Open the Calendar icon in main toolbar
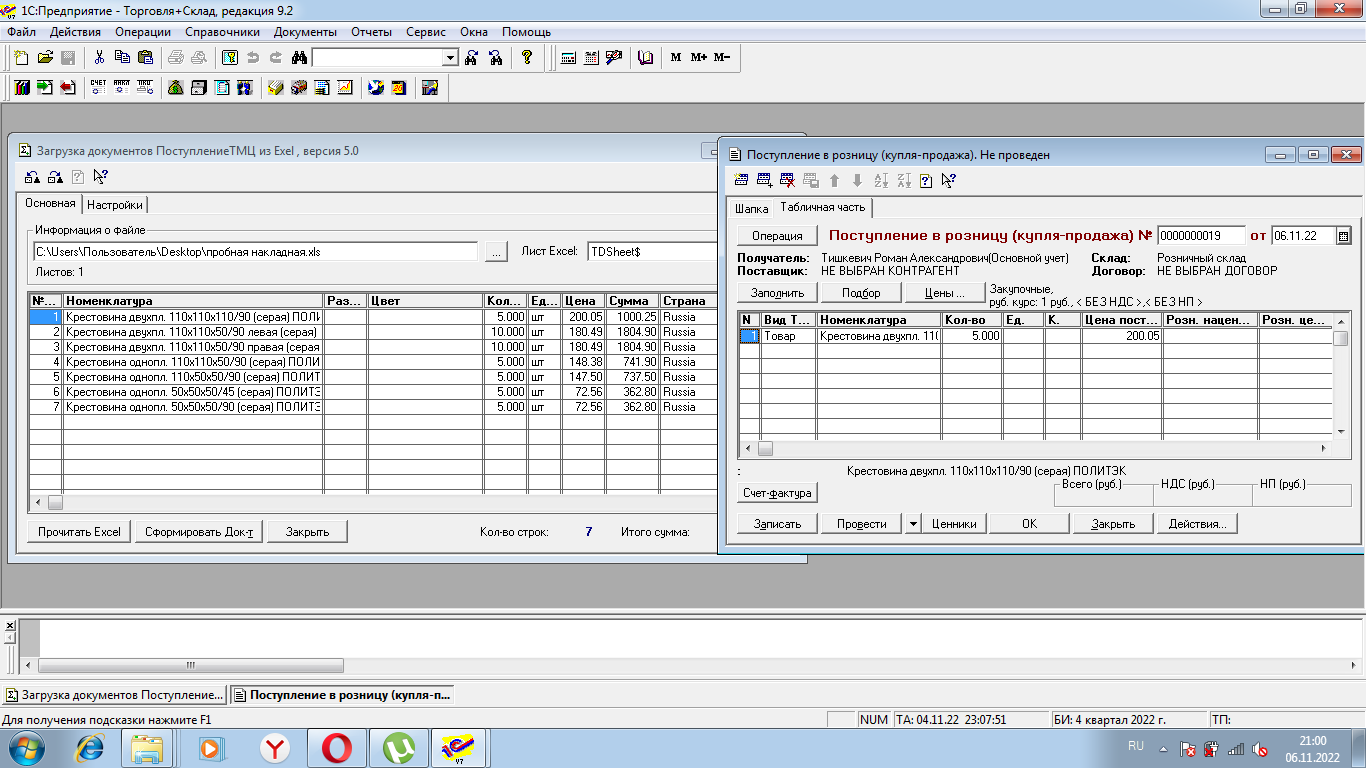 pos(591,58)
